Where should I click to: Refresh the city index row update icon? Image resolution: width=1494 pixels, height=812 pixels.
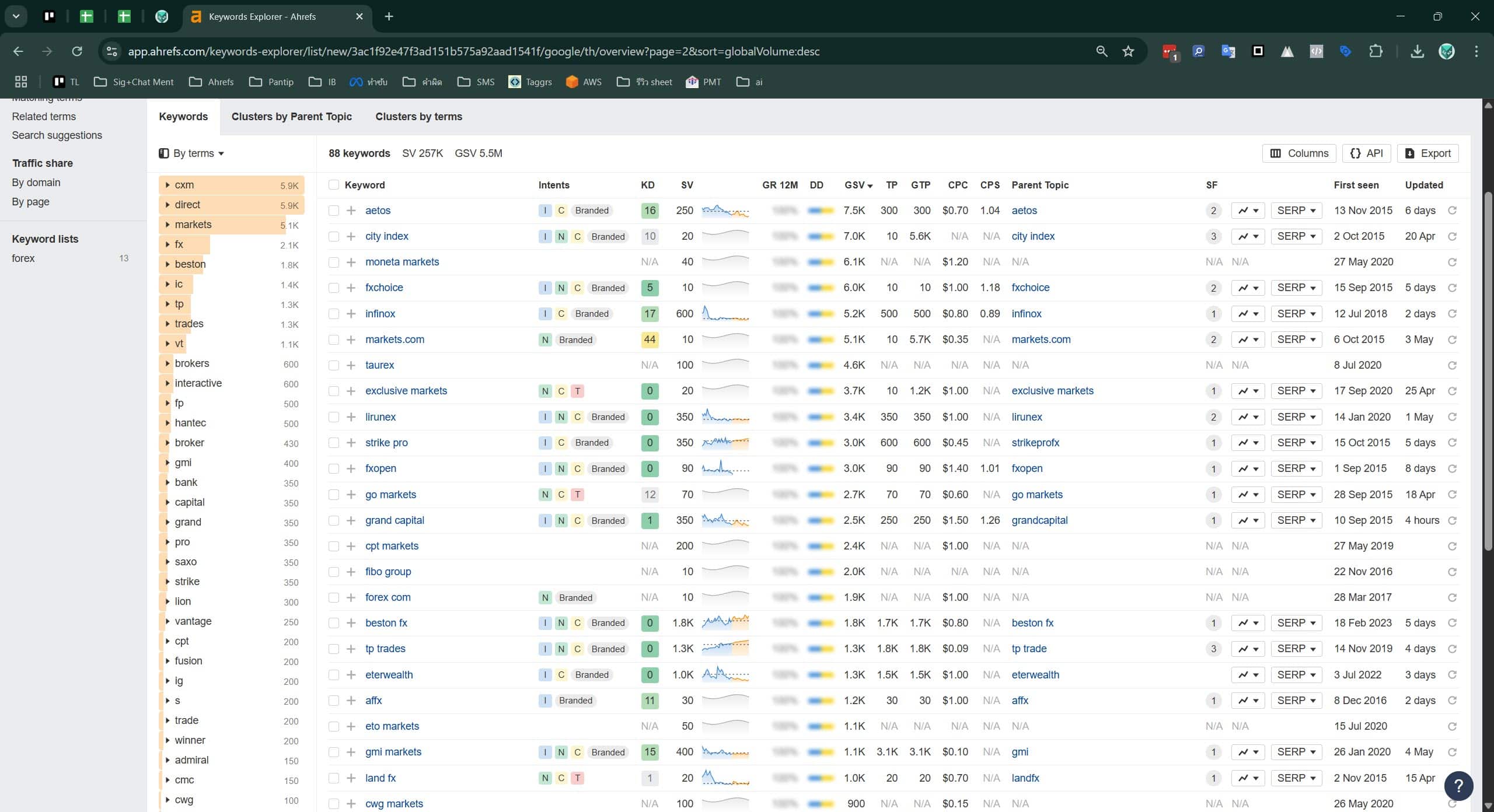tap(1453, 237)
